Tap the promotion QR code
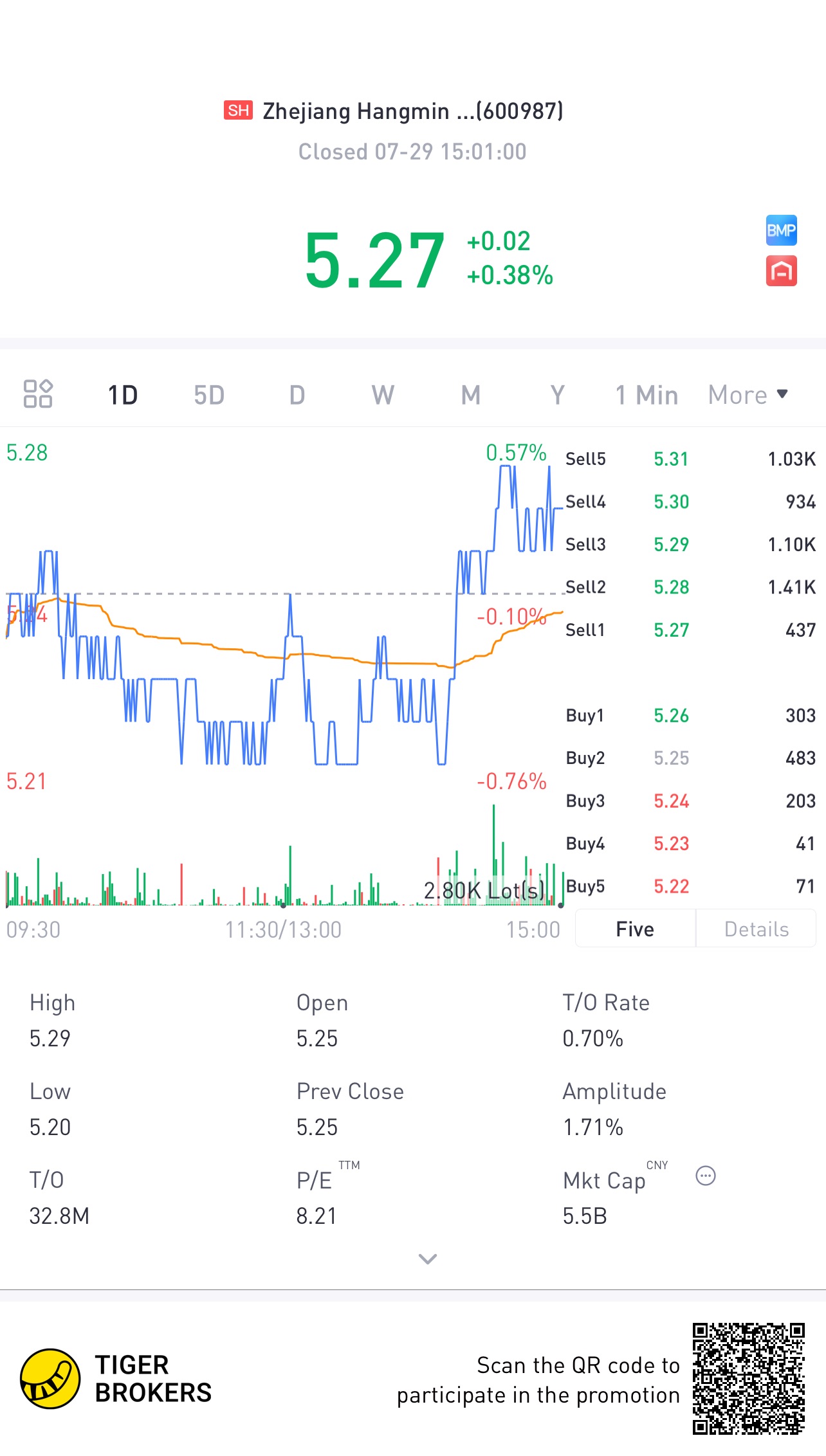Screen dimensions: 826x1456 (x=748, y=1378)
